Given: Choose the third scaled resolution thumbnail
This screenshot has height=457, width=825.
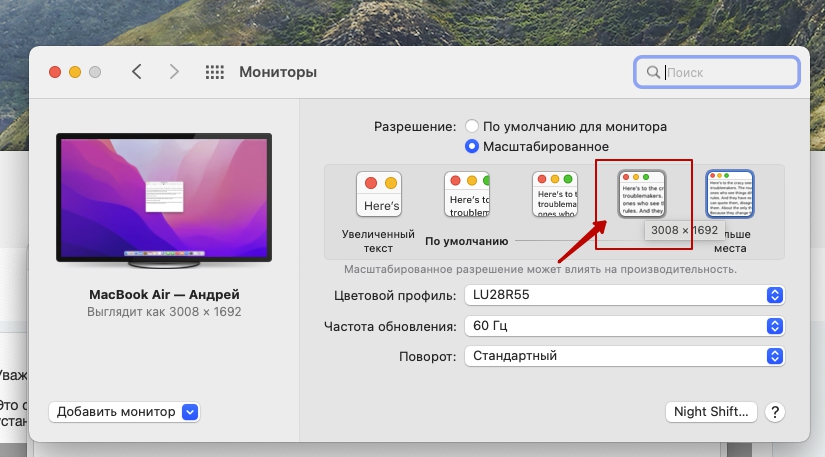Looking at the screenshot, I should pos(554,194).
